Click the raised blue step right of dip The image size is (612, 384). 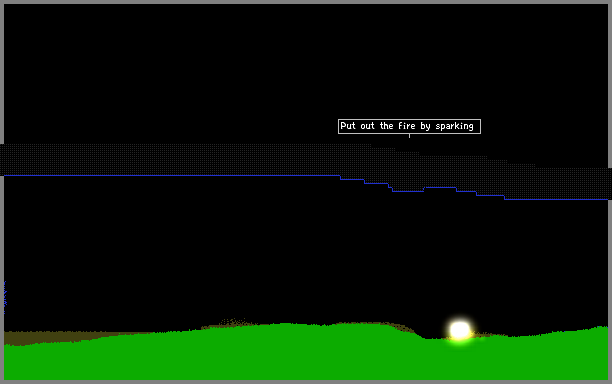440,188
